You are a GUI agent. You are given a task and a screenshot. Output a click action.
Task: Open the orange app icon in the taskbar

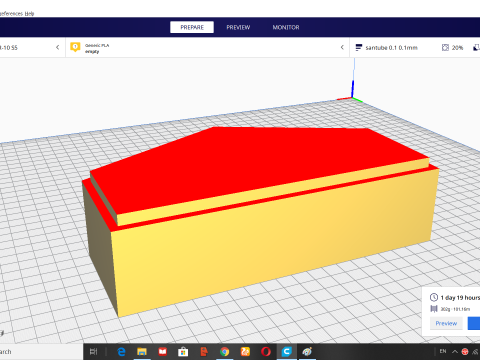[x=245, y=352]
